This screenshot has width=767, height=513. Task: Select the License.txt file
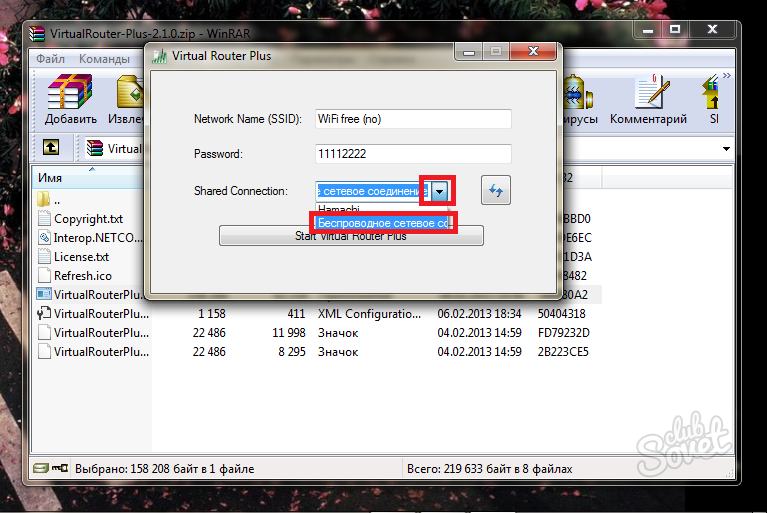tap(81, 257)
